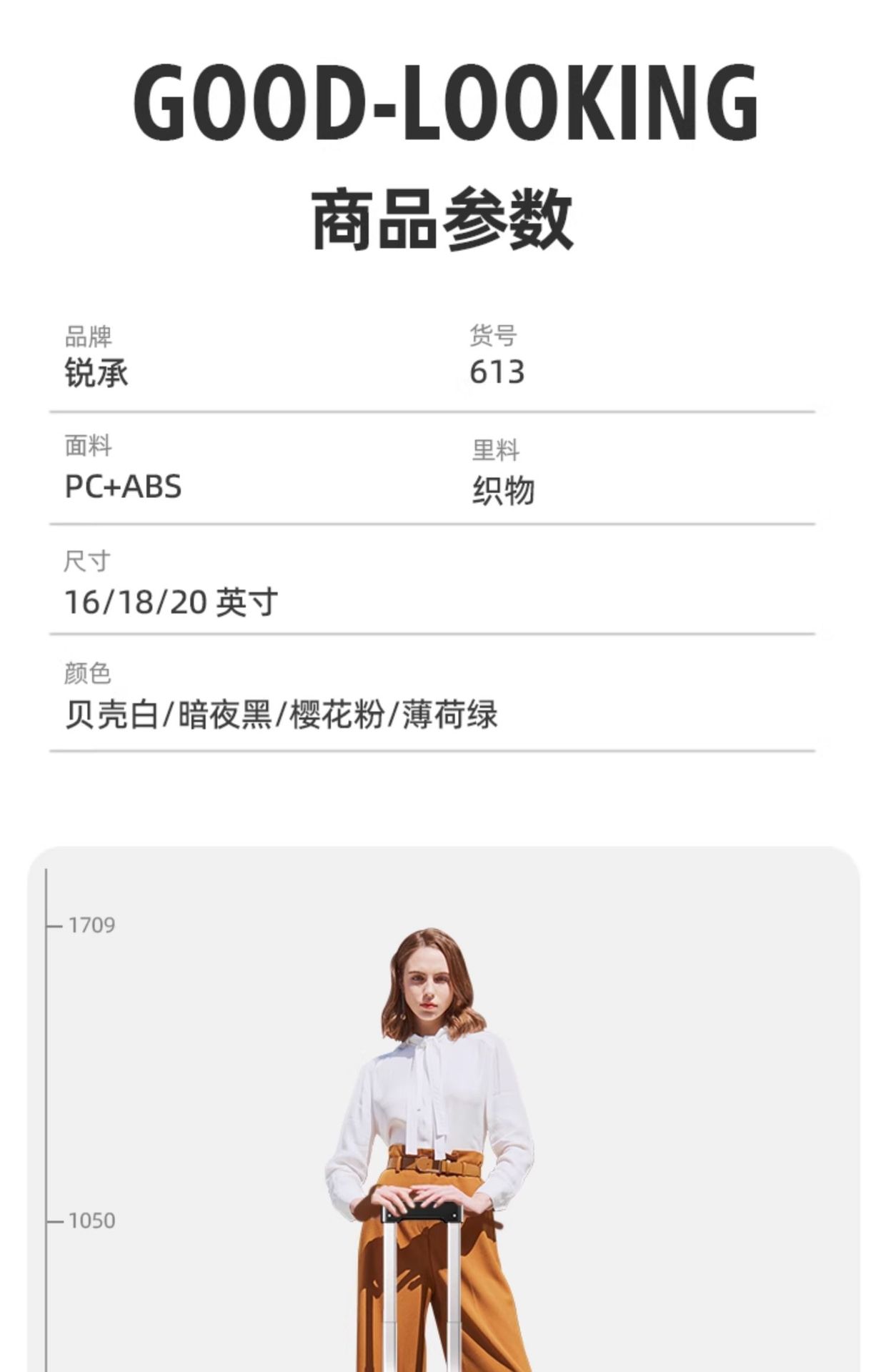Select the 商品参数 section title

point(442,219)
